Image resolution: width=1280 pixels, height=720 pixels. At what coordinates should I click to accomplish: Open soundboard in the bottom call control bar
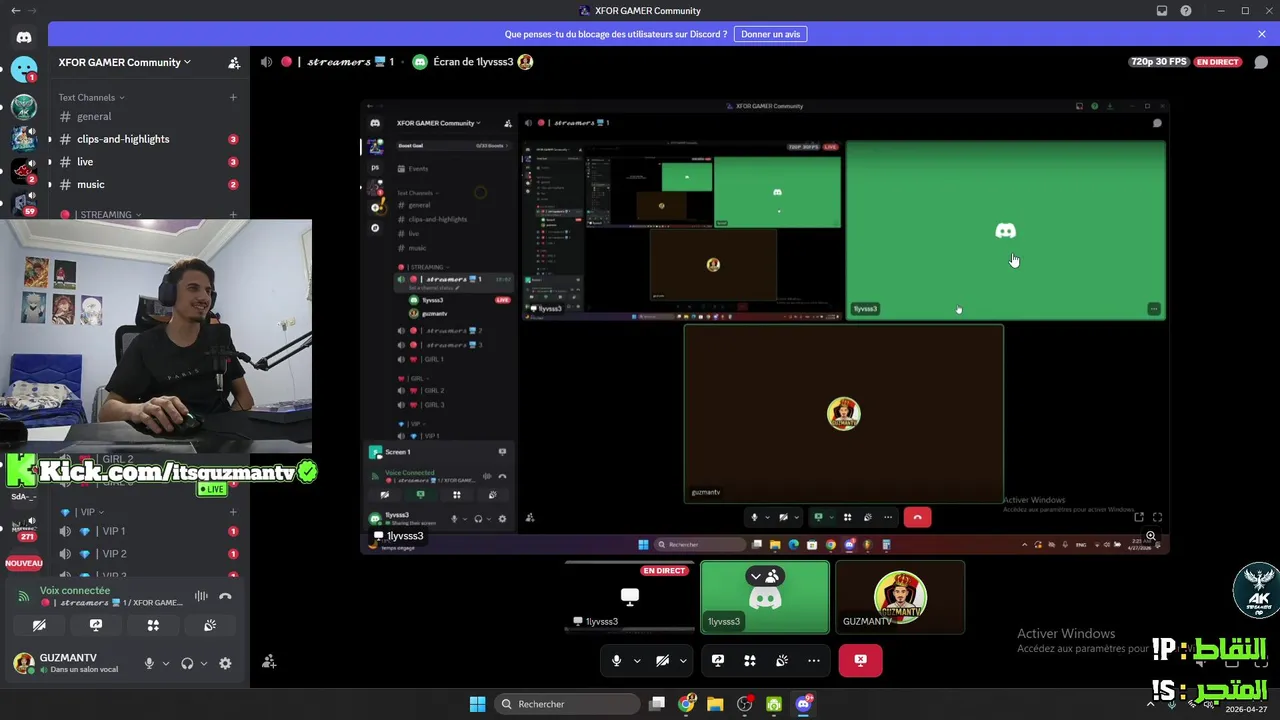(x=782, y=660)
